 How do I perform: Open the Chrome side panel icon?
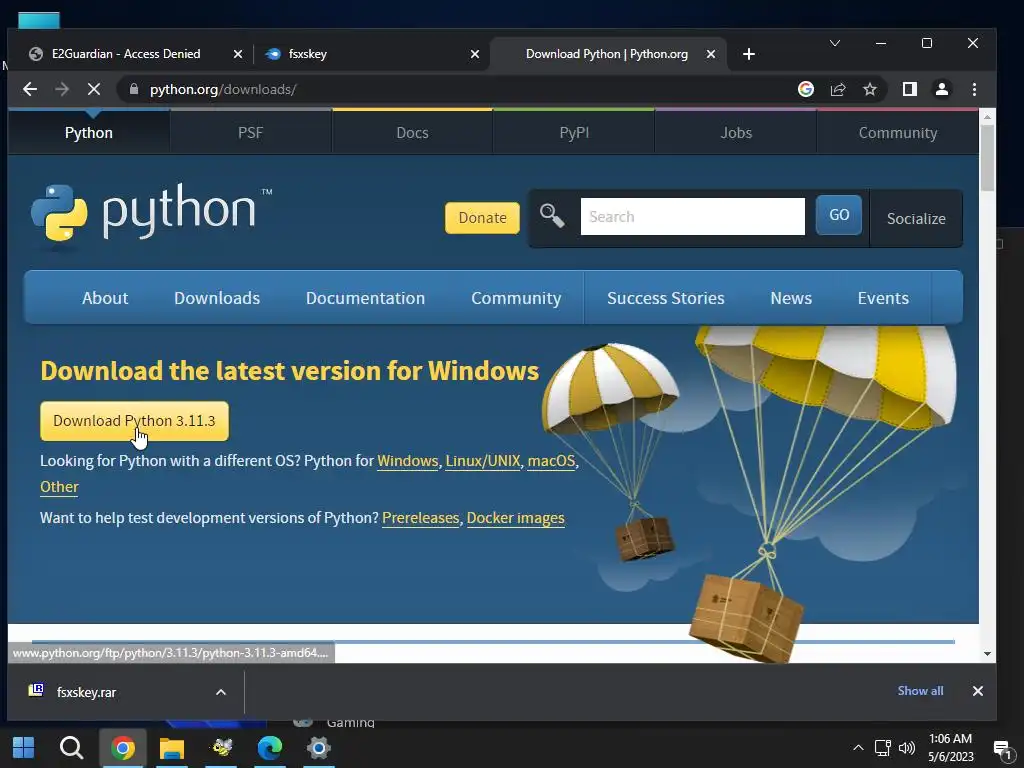(910, 89)
